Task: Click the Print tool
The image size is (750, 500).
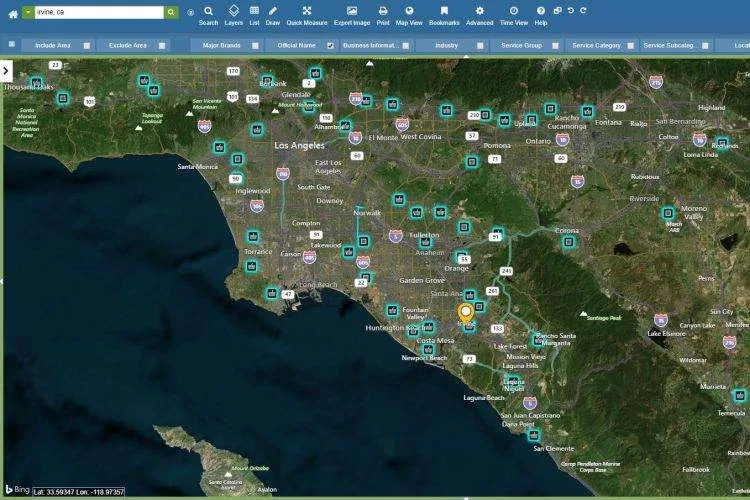Action: click(383, 16)
